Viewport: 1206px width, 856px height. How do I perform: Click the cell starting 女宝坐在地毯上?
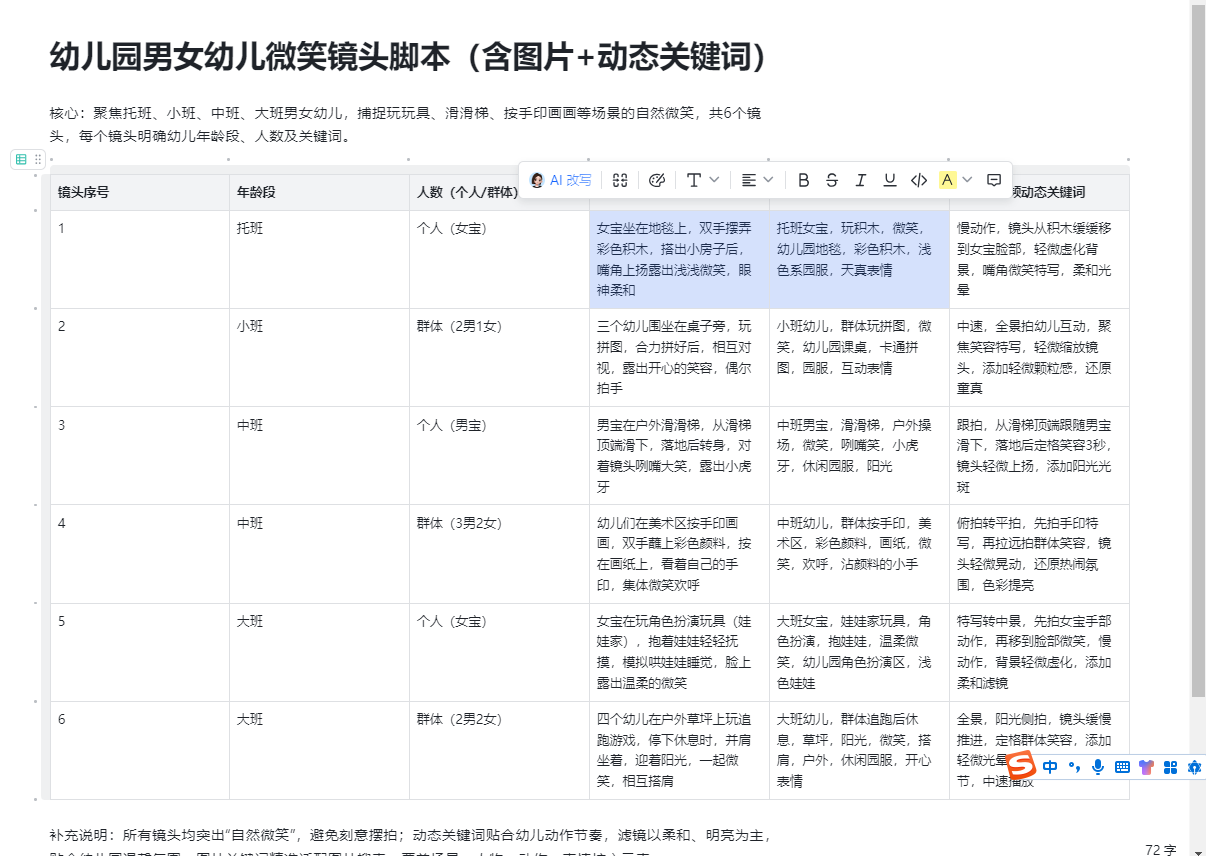(x=680, y=259)
